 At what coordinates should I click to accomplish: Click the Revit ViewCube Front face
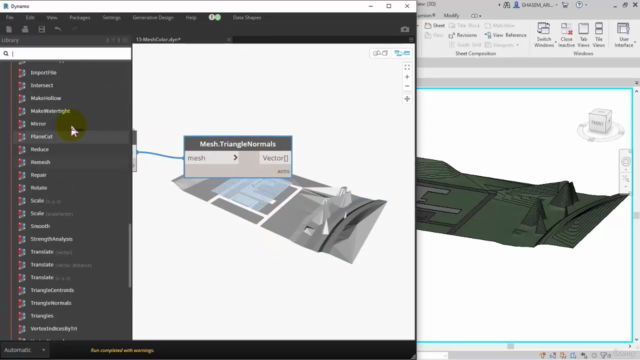(598, 123)
